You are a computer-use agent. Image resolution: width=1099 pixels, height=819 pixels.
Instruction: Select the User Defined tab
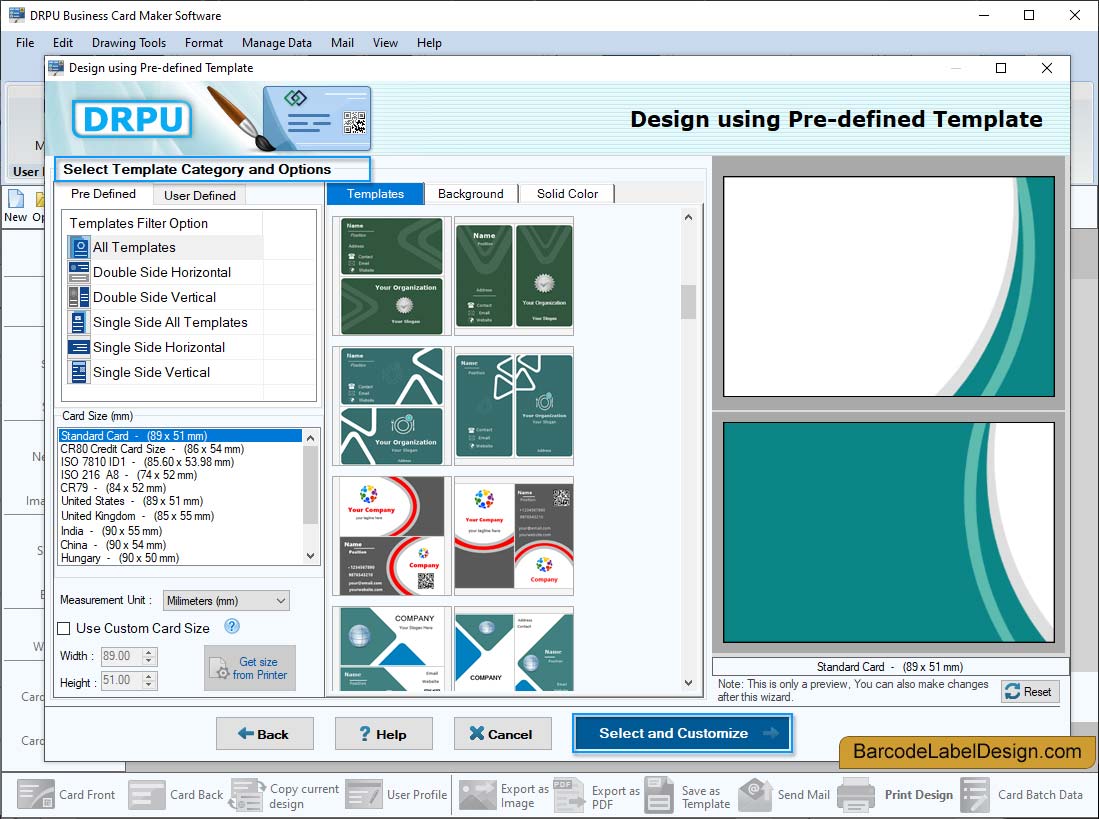(x=200, y=195)
